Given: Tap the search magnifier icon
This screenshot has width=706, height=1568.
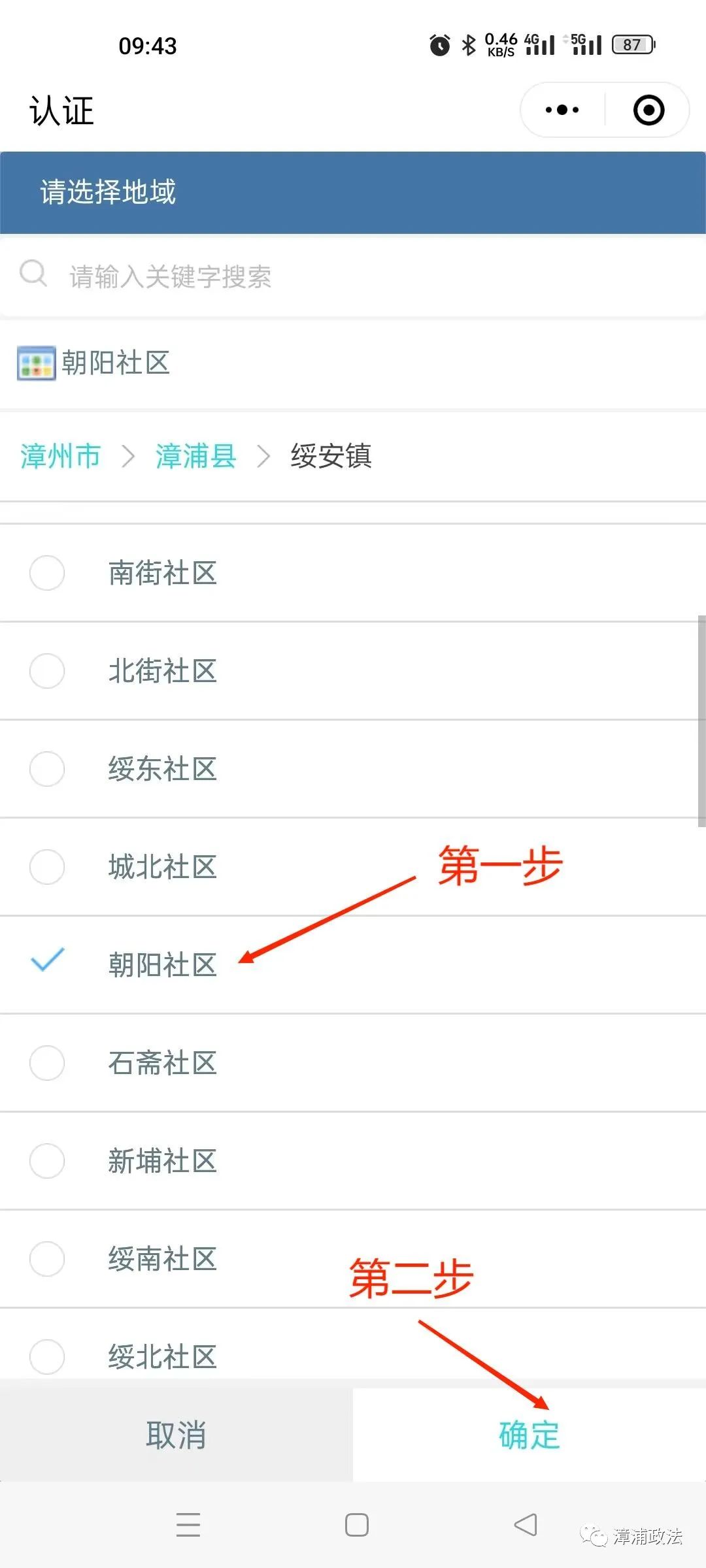Looking at the screenshot, I should pos(34,274).
